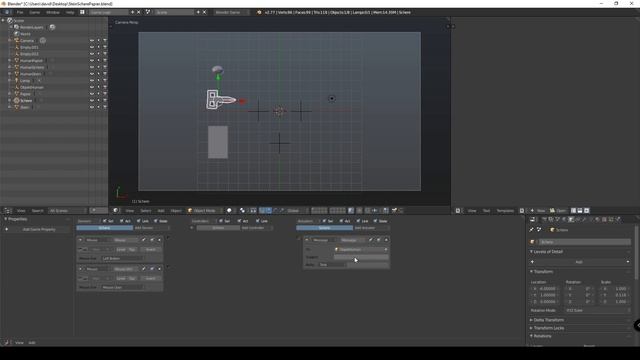Open Add Controller dropdown
This screenshot has width=640, height=360.
[257, 228]
